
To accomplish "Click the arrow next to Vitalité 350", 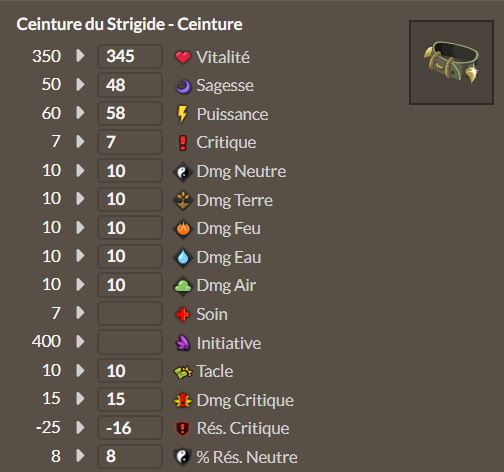I will [x=80, y=56].
